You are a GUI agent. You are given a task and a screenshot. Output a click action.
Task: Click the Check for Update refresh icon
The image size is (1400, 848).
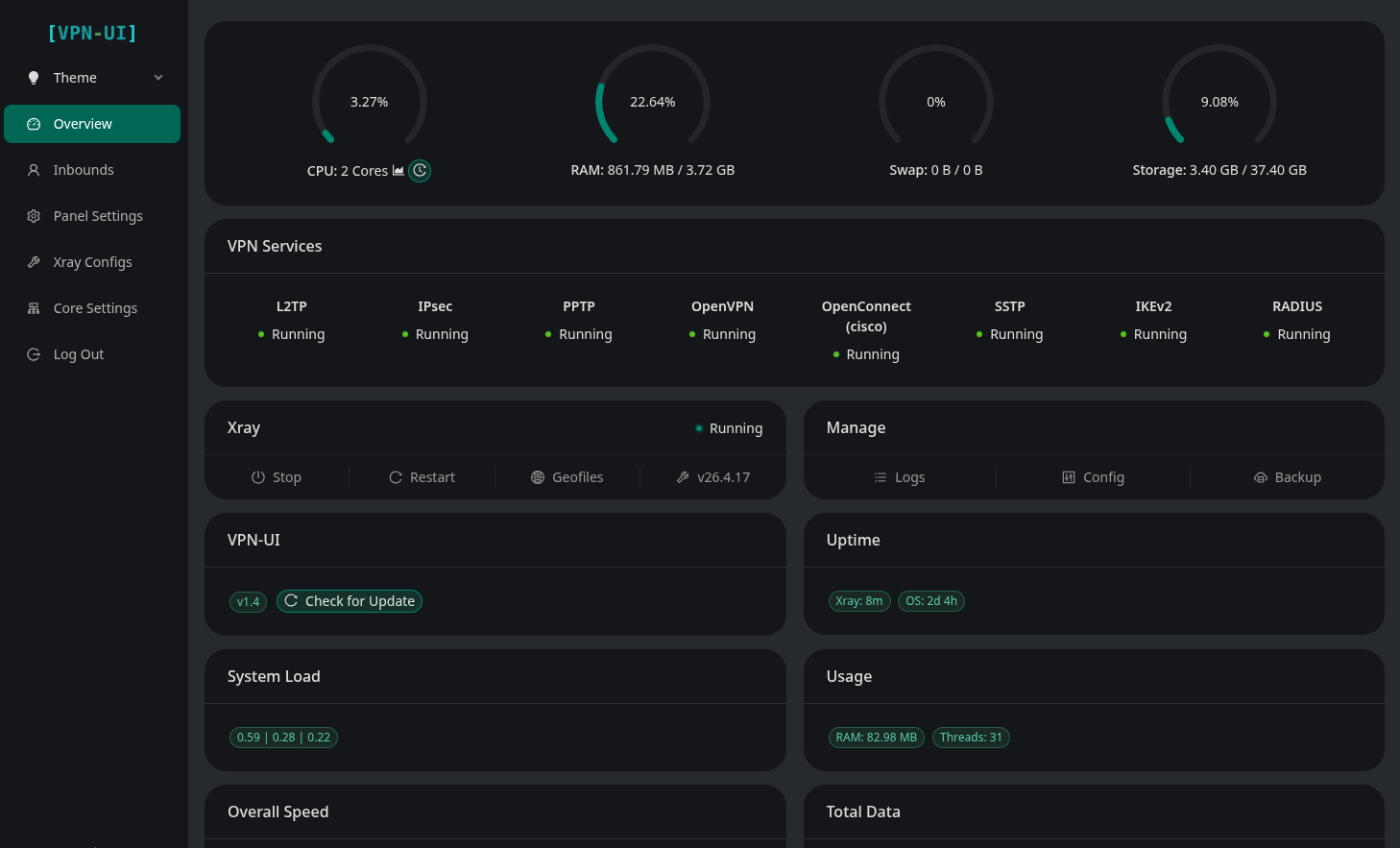point(291,600)
